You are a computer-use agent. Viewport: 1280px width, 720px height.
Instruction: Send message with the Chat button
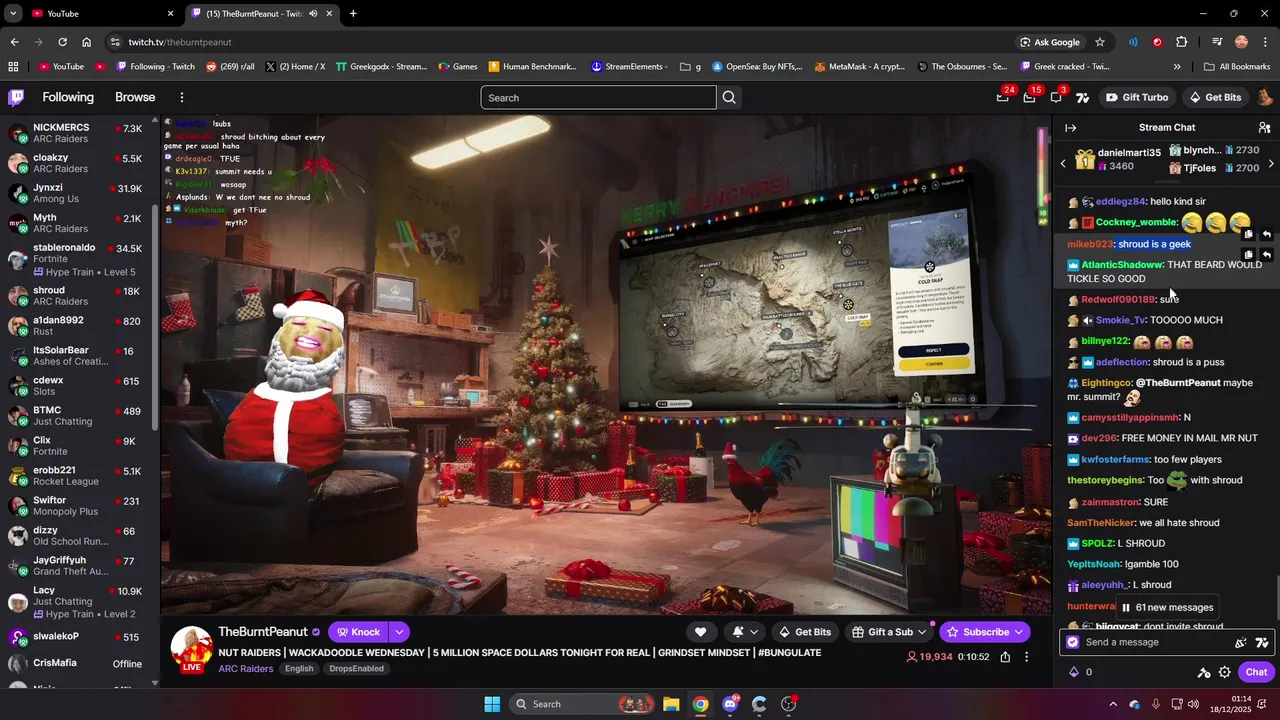pyautogui.click(x=1256, y=672)
